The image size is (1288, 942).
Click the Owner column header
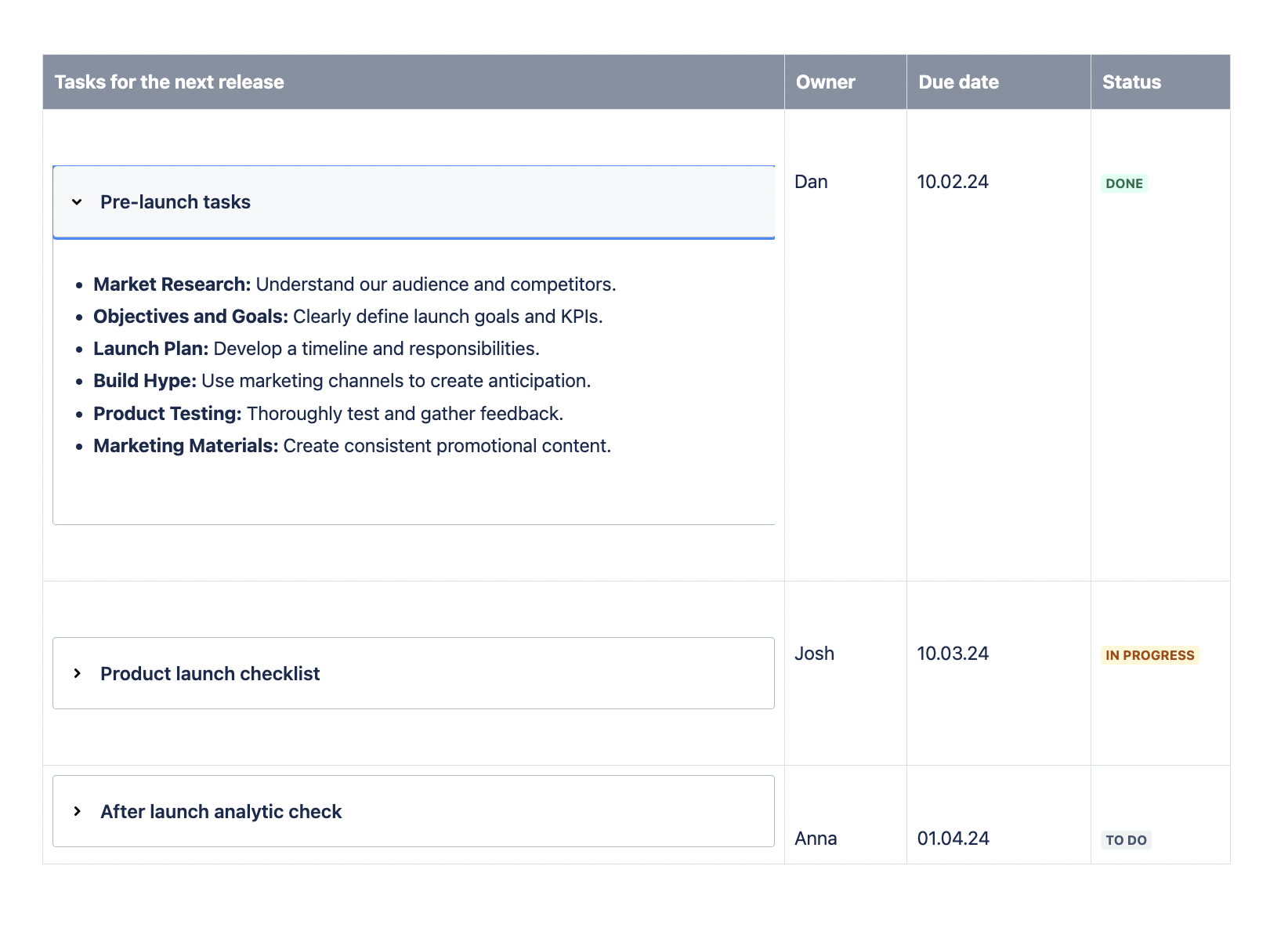point(825,82)
